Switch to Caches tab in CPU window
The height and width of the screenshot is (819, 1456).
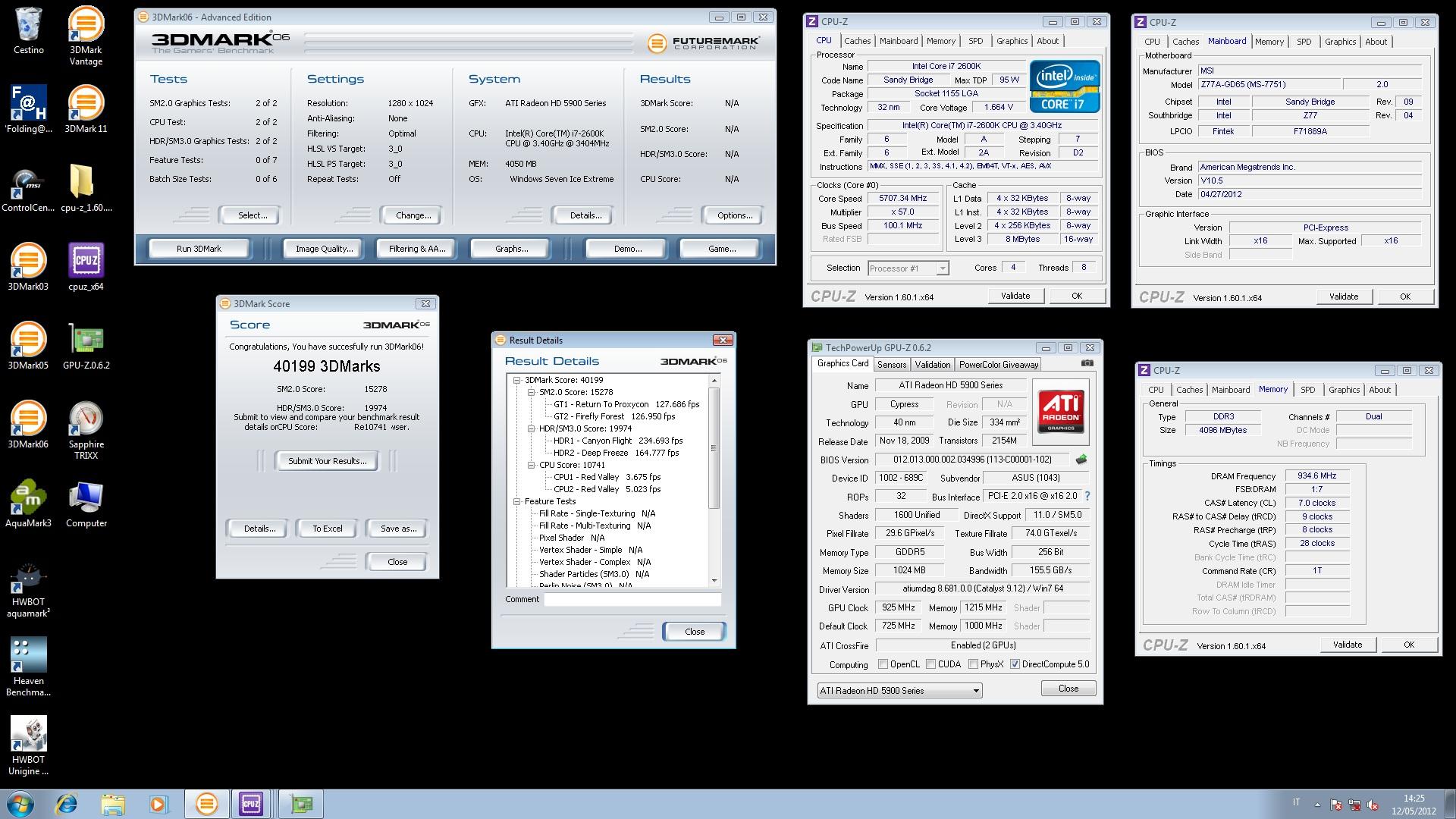pos(857,41)
